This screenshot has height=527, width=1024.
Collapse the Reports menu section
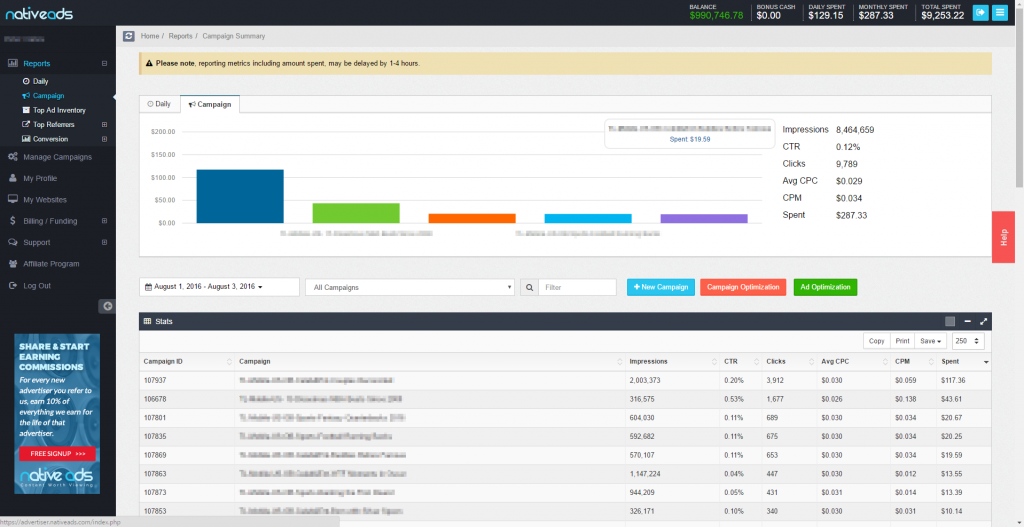[104, 63]
